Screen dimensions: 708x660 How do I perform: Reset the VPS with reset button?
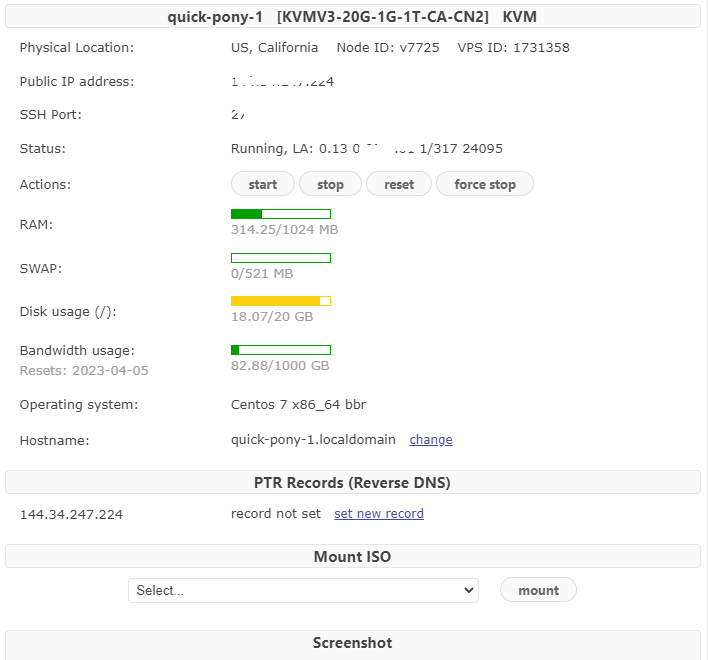[399, 184]
